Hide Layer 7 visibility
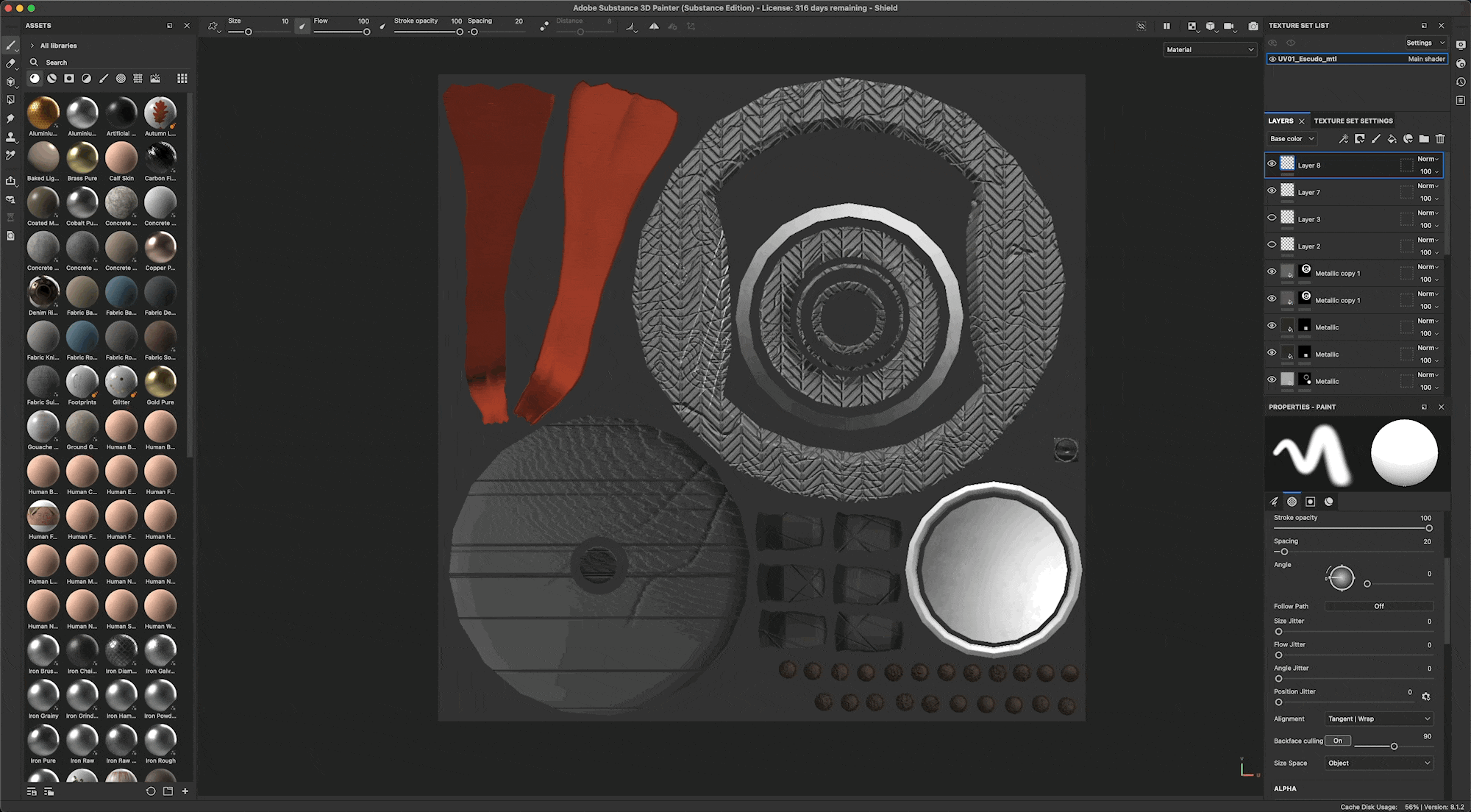1471x812 pixels. click(1272, 191)
